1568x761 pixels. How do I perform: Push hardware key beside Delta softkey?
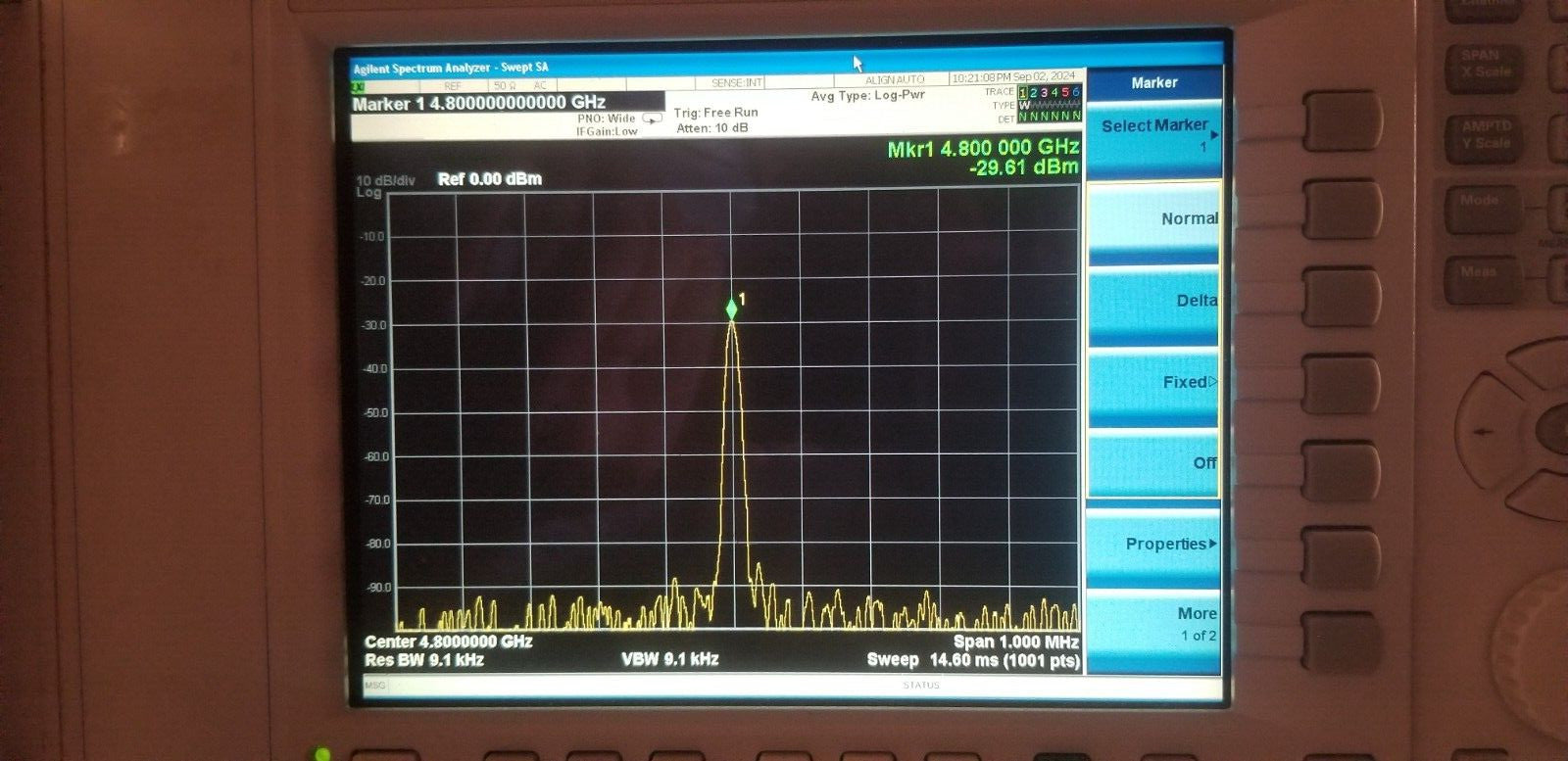pyautogui.click(x=1342, y=296)
